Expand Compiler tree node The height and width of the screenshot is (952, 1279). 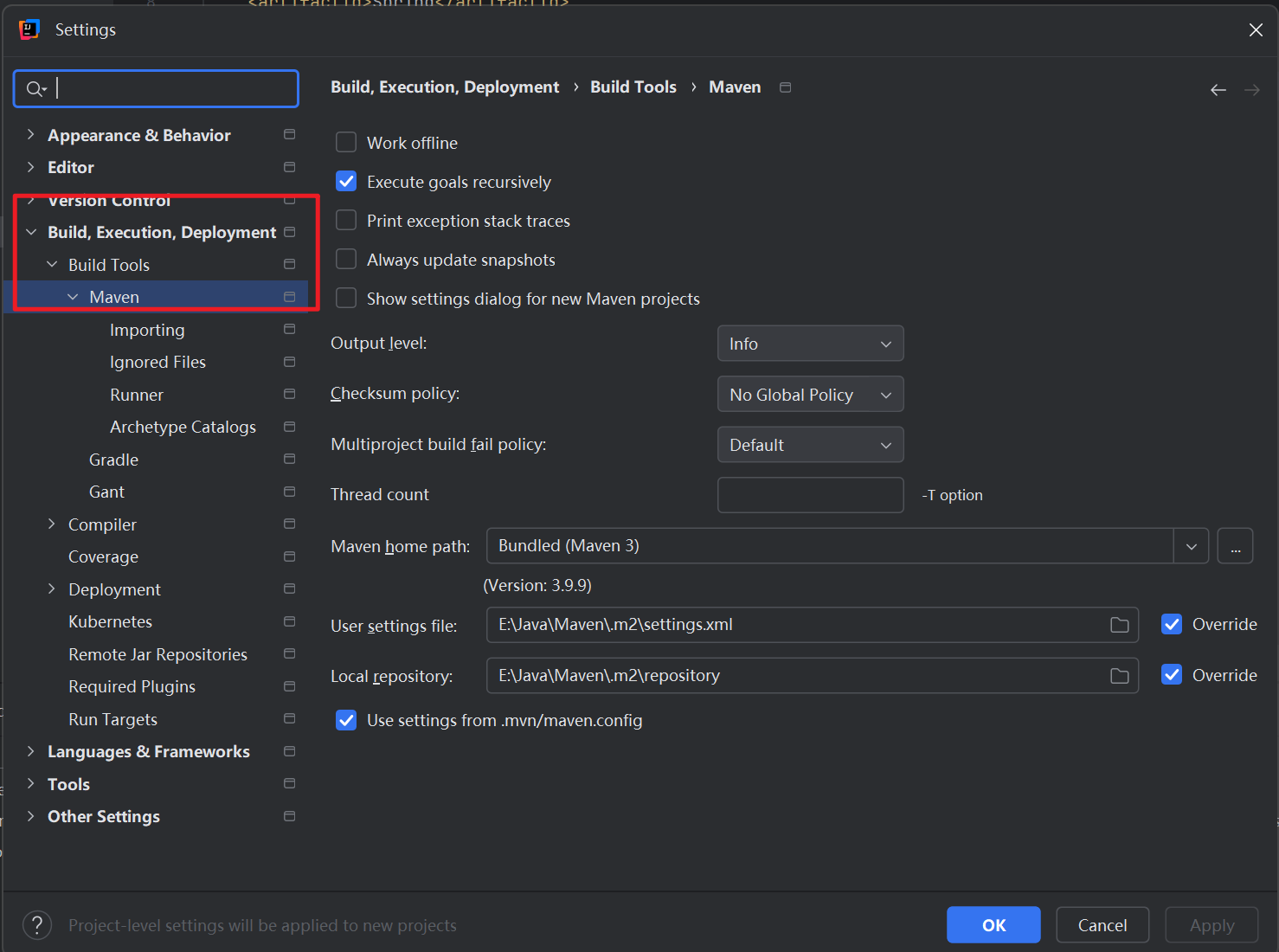tap(52, 524)
